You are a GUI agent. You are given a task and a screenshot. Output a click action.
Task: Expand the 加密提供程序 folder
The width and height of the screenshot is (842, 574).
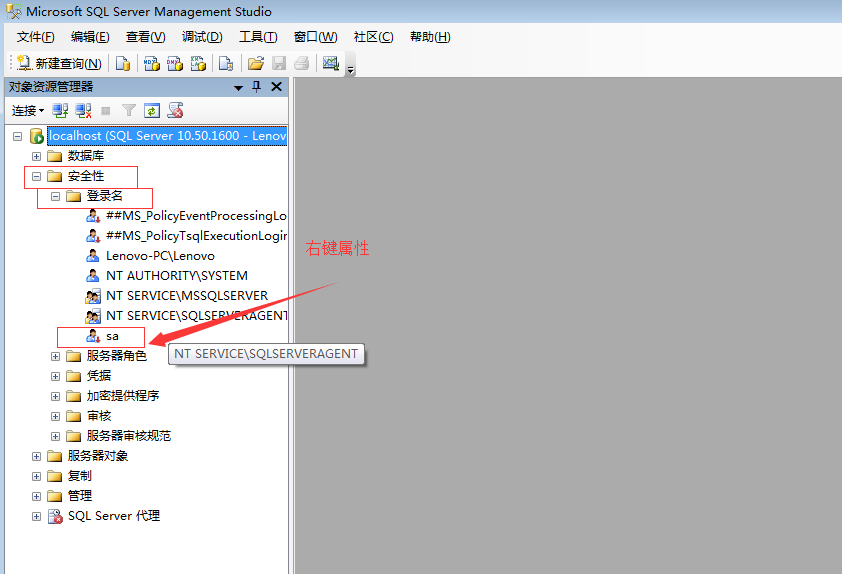click(55, 396)
